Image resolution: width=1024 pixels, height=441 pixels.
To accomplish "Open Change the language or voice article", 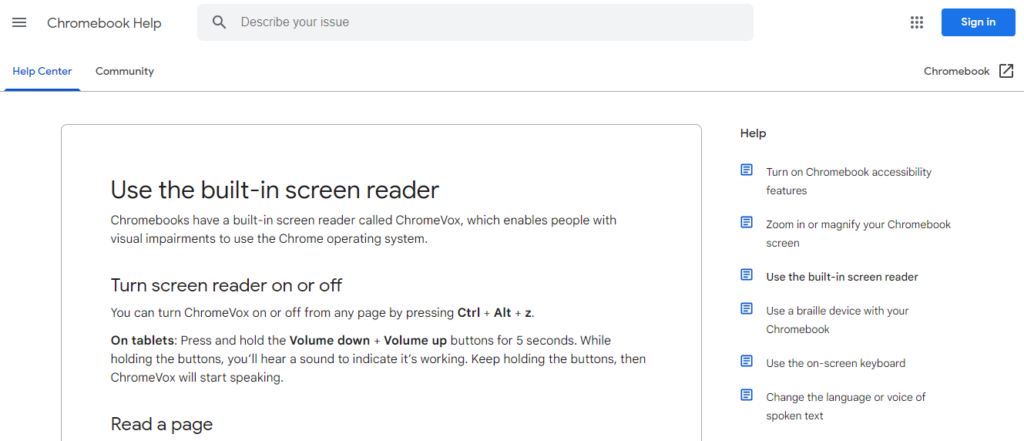I will tap(846, 406).
